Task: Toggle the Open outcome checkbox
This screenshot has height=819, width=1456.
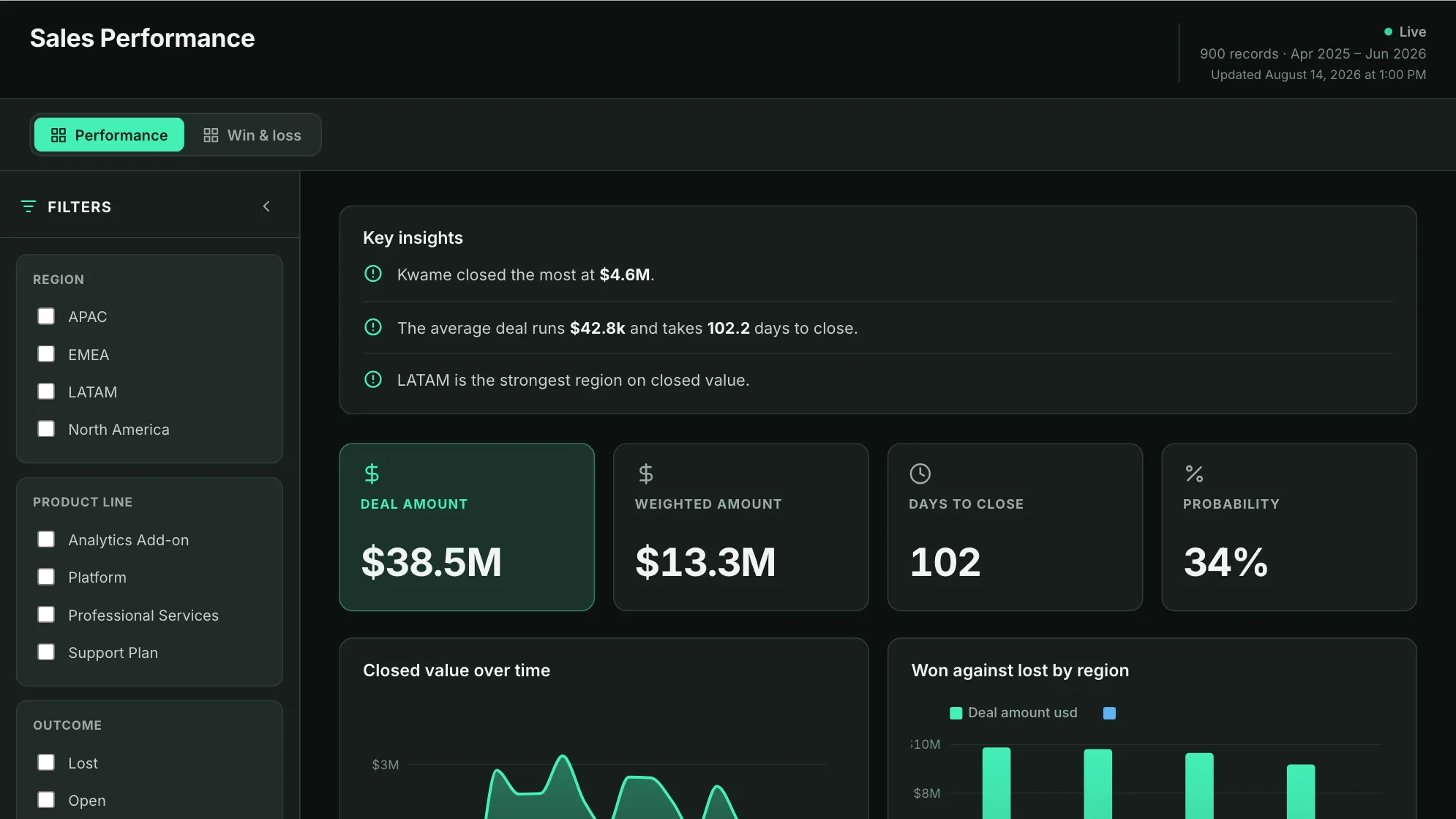Action: 46,800
